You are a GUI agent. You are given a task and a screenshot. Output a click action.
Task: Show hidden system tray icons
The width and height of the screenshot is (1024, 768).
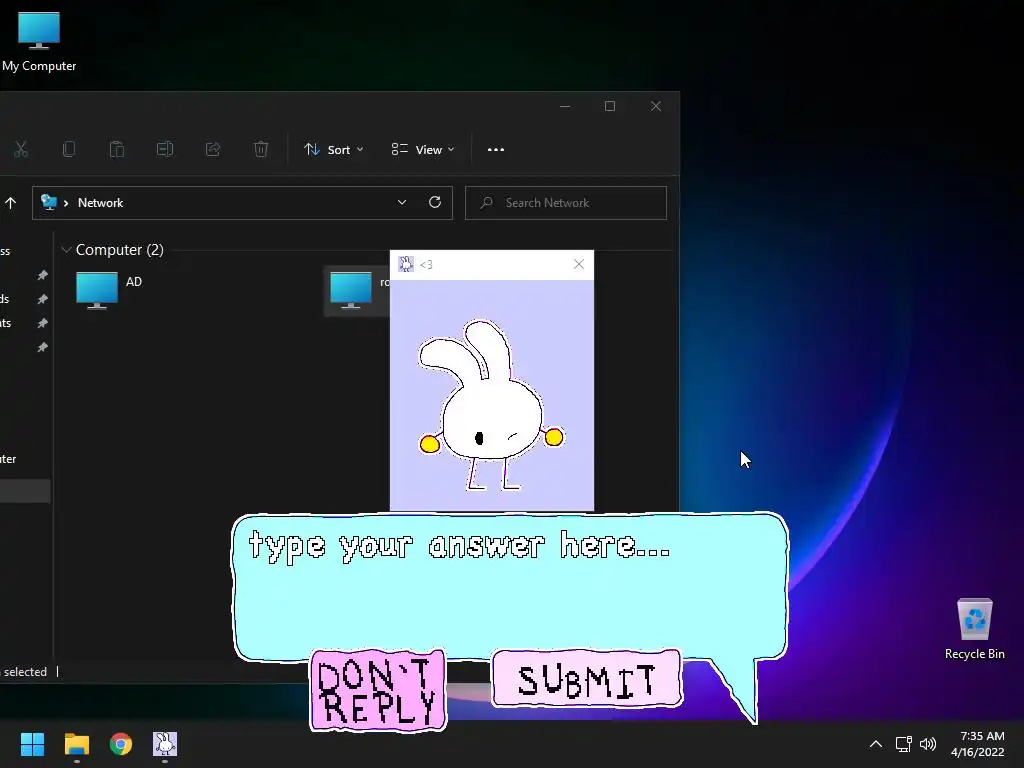coord(876,744)
